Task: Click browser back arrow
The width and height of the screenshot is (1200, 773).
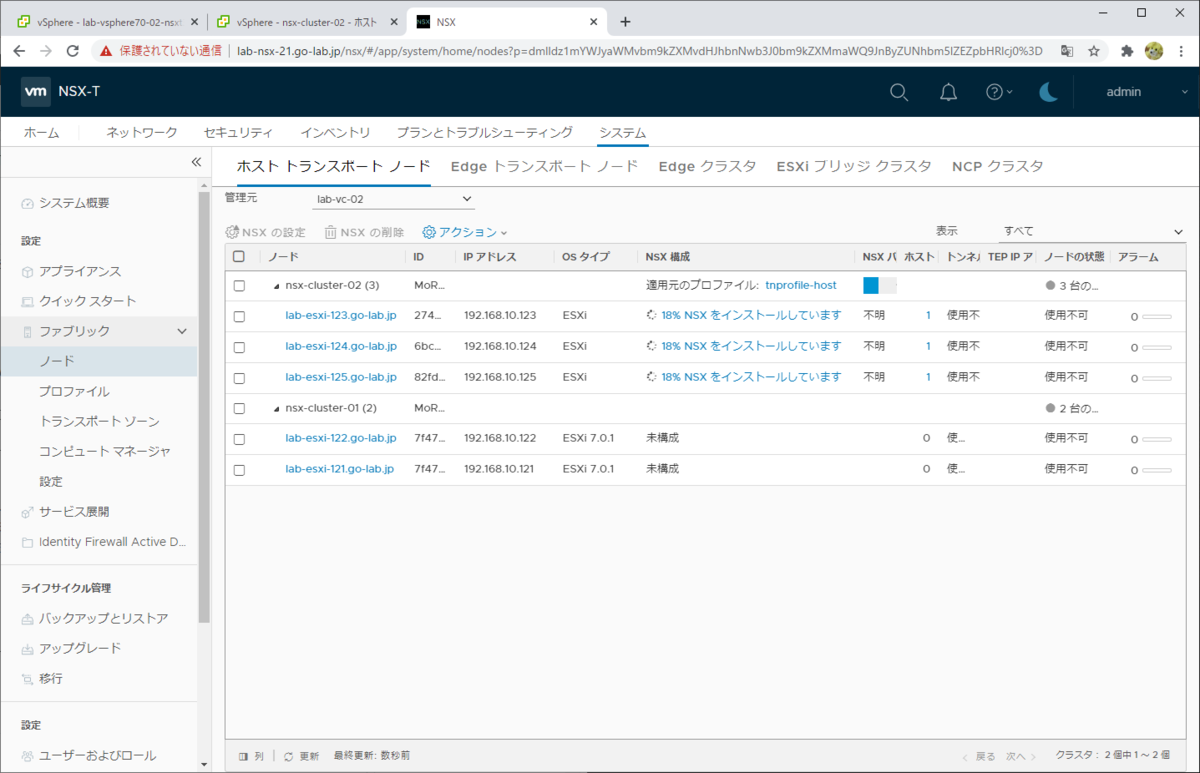Action: (20, 50)
